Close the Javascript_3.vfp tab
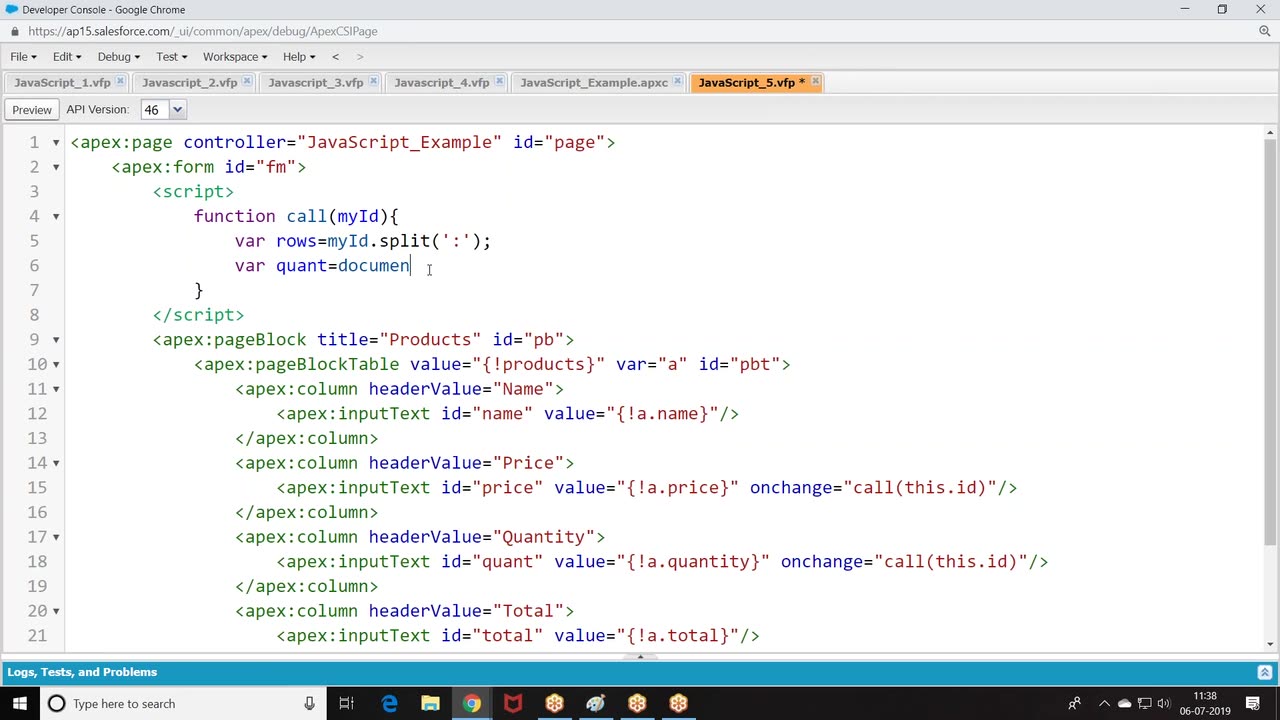Viewport: 1280px width, 720px height. click(372, 82)
